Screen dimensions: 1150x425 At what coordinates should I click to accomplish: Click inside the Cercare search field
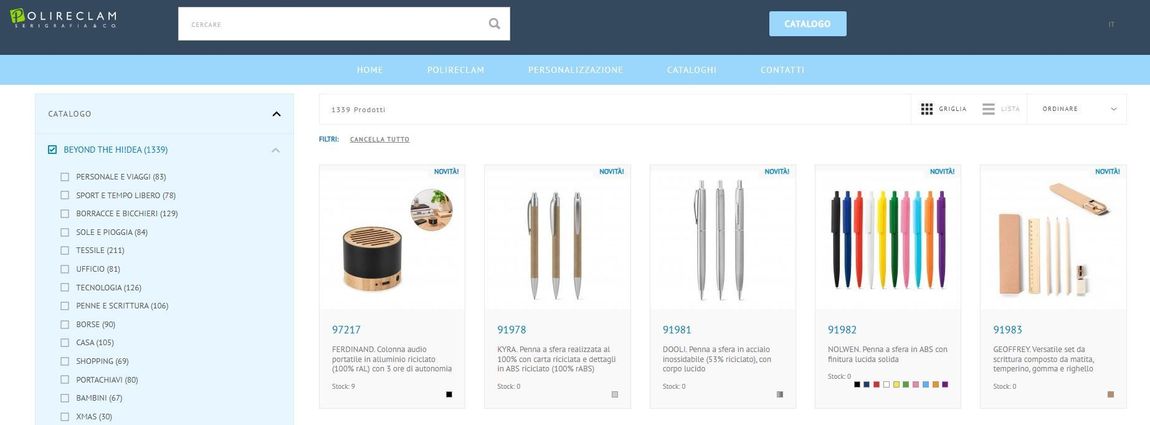pos(334,24)
